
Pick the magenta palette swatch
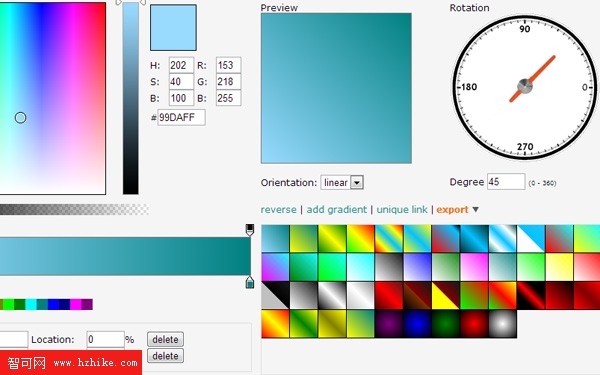[76, 304]
